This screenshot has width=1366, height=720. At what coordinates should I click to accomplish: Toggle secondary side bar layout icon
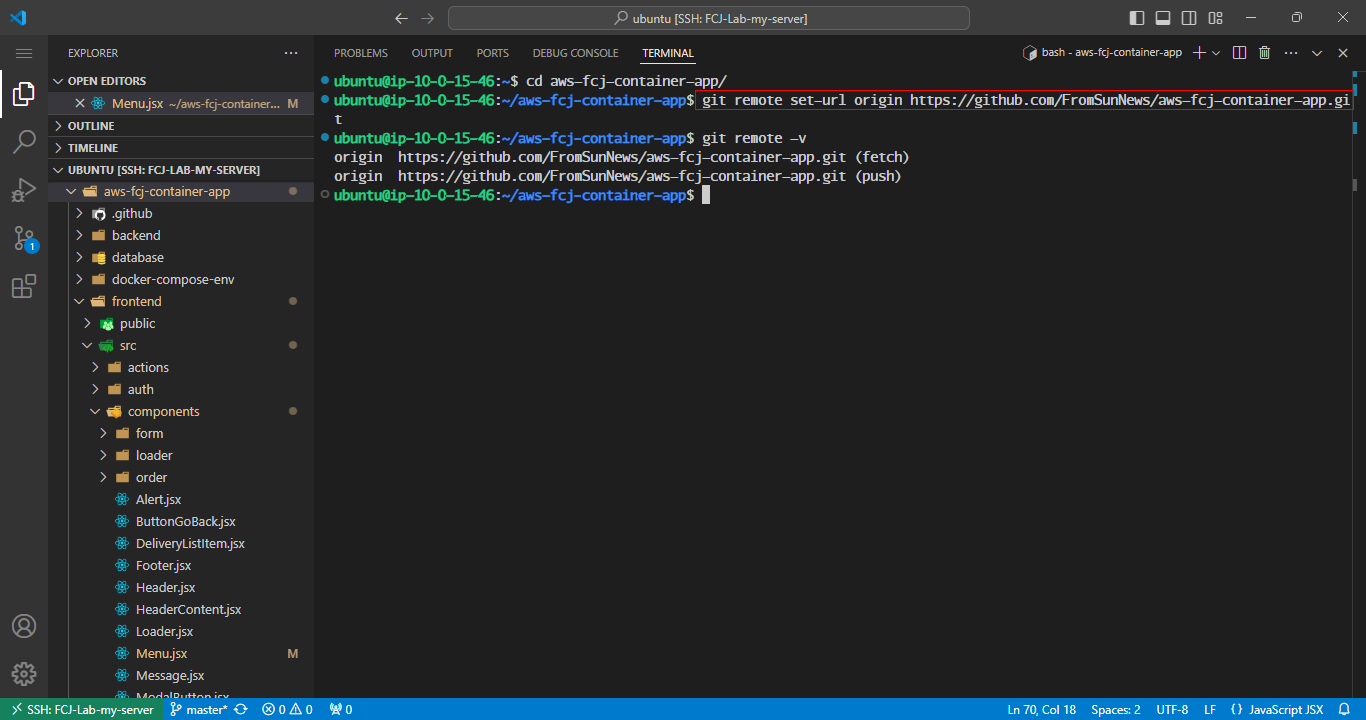pos(1189,18)
